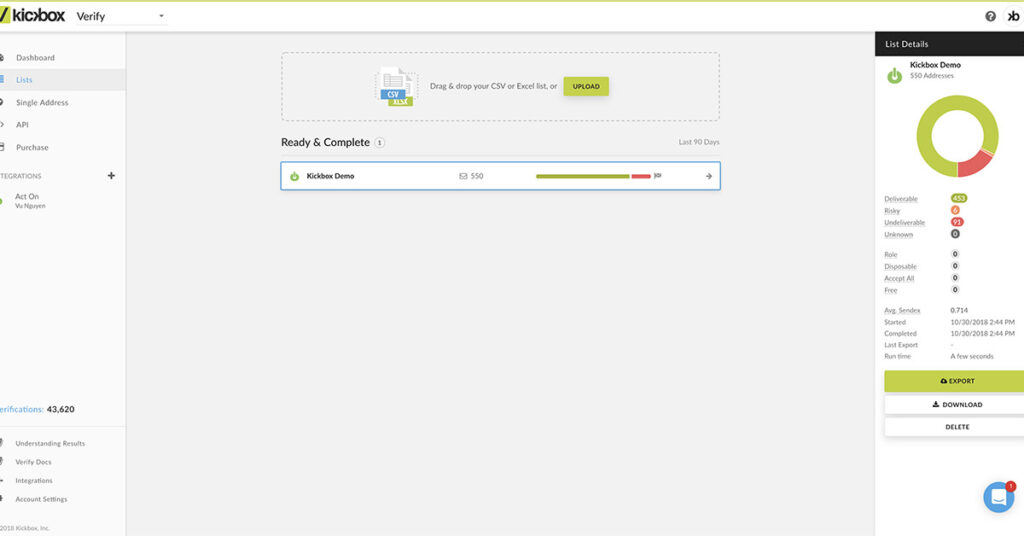
Task: Click the Download button
Action: 956,405
